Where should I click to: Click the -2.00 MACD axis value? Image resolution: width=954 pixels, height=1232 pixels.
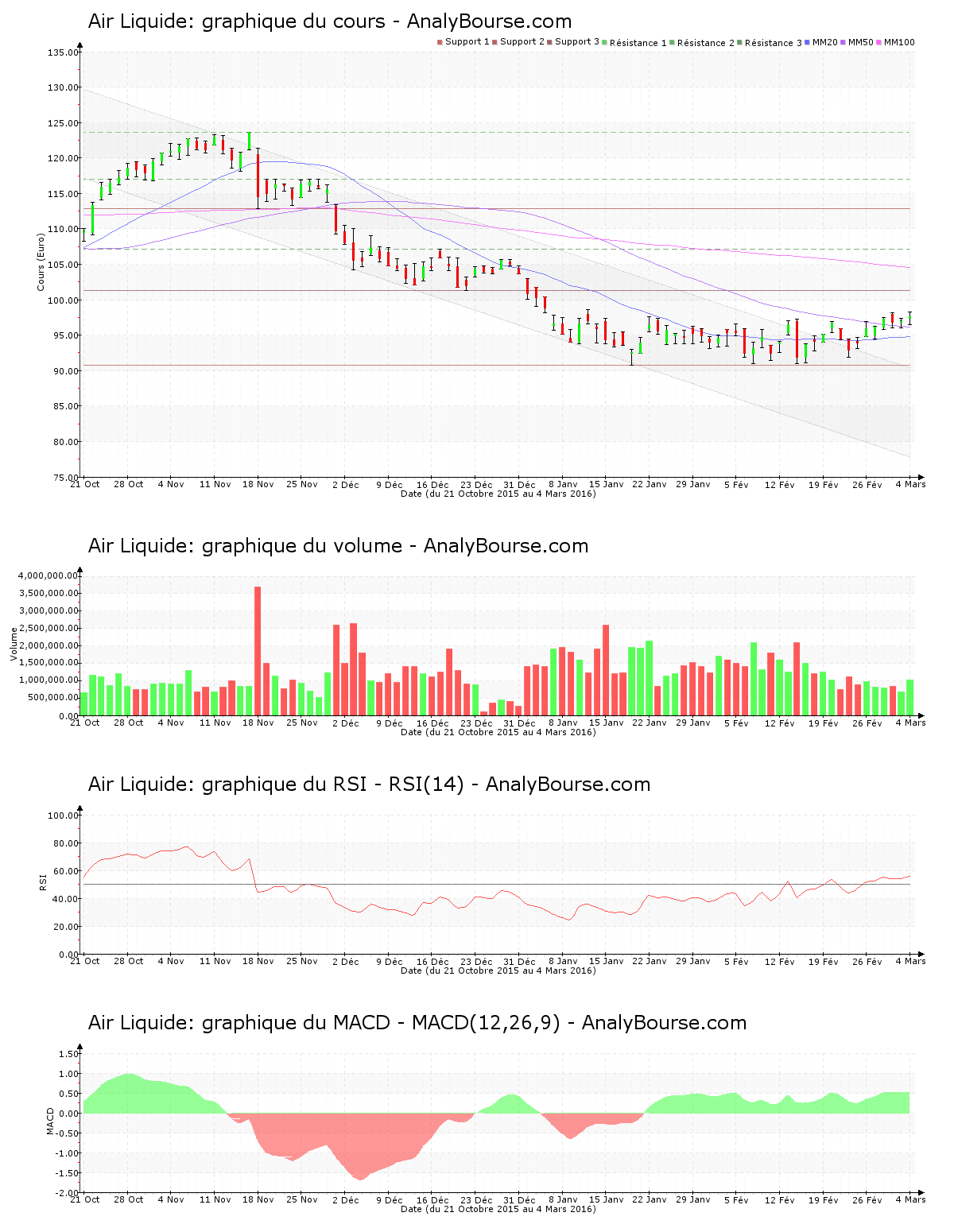(68, 1193)
